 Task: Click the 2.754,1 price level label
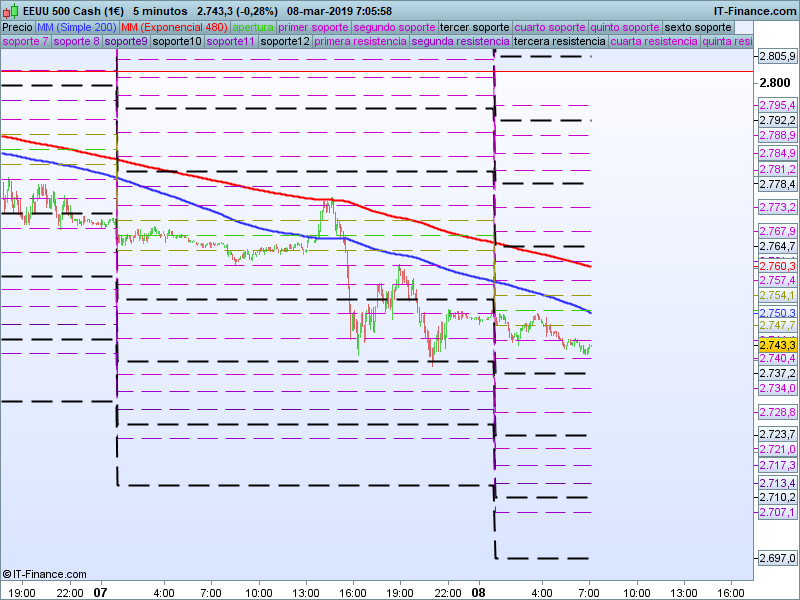coord(777,295)
